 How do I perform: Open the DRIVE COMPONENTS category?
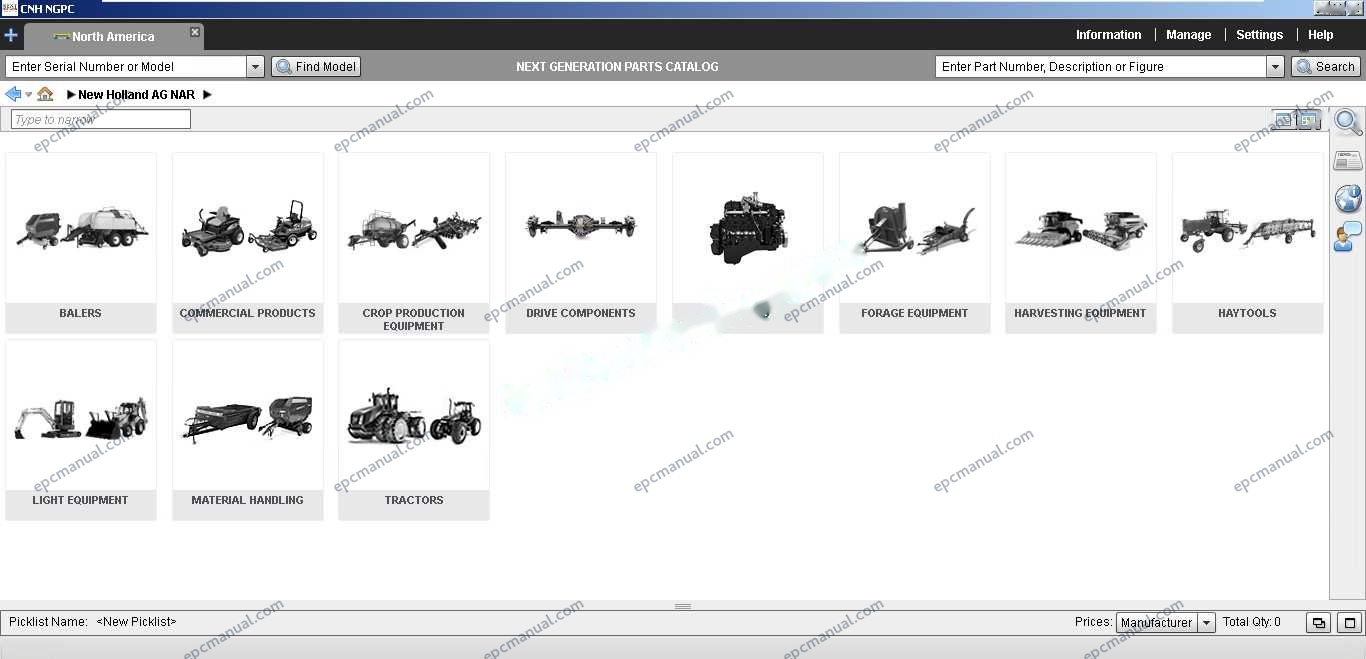[581, 243]
